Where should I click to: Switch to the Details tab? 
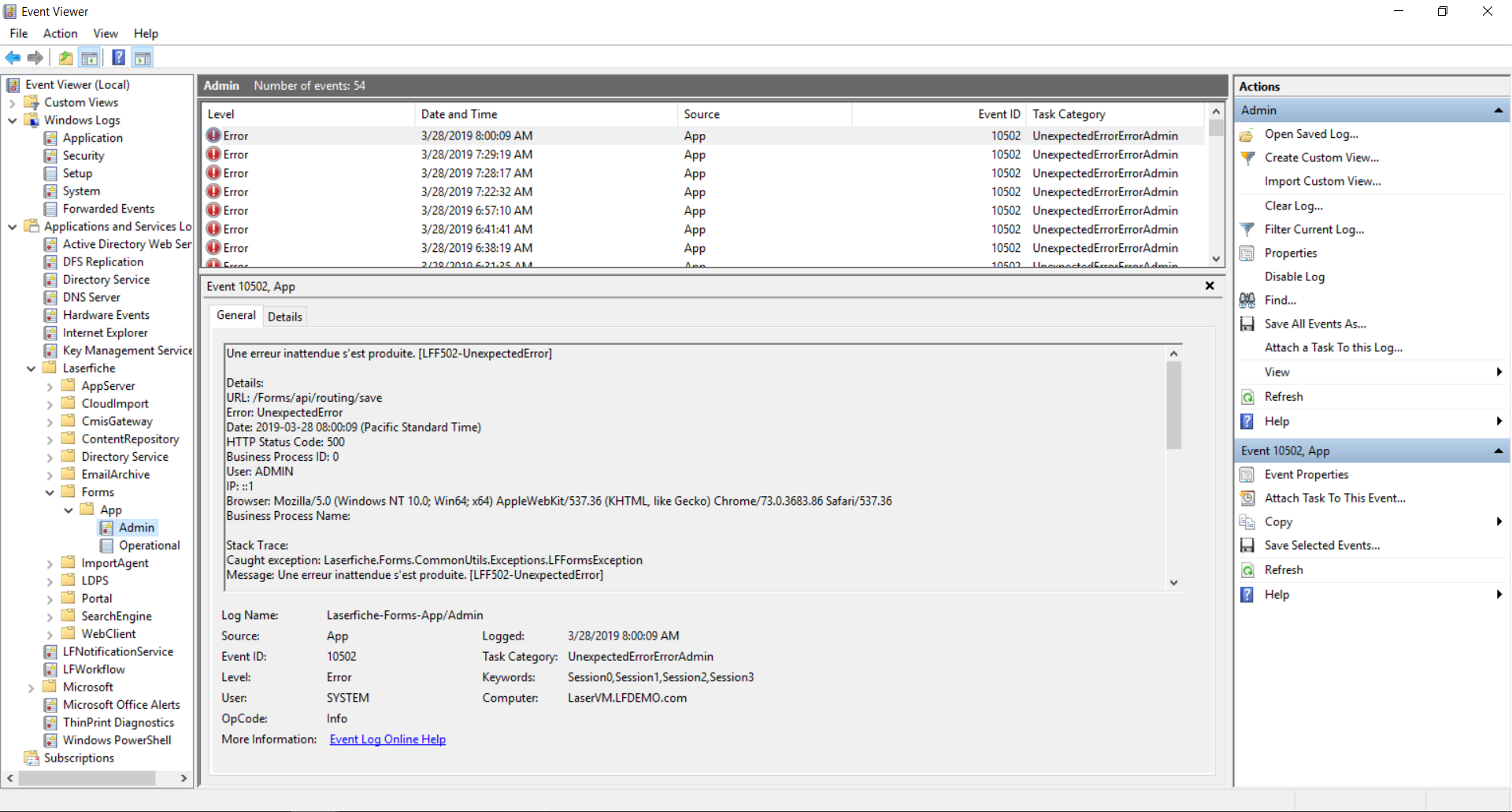click(x=285, y=317)
